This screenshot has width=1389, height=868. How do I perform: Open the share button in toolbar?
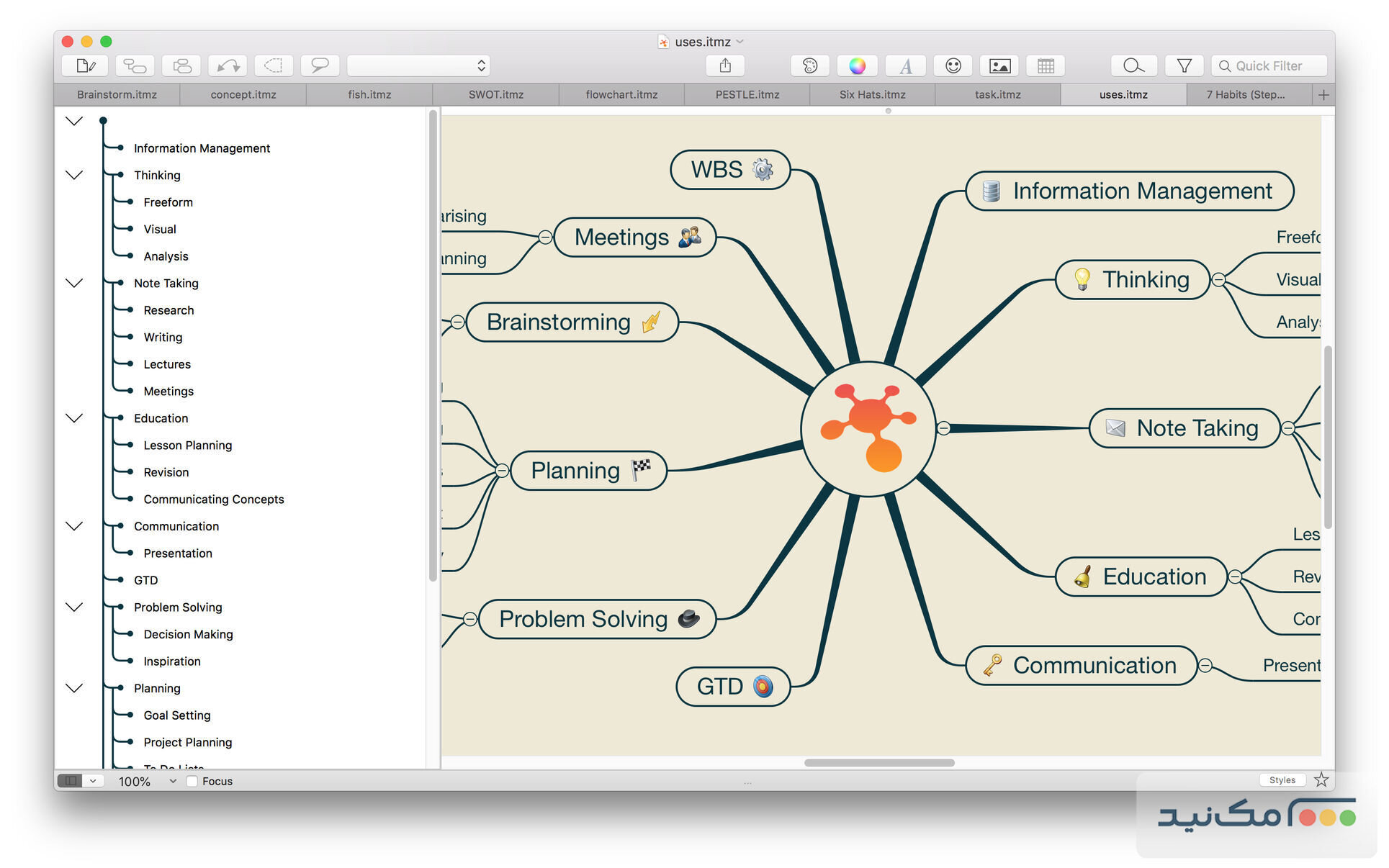[x=725, y=66]
